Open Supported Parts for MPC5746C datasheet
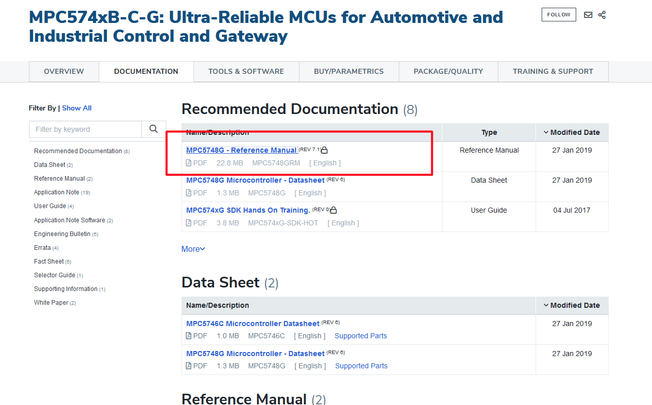 pos(360,336)
